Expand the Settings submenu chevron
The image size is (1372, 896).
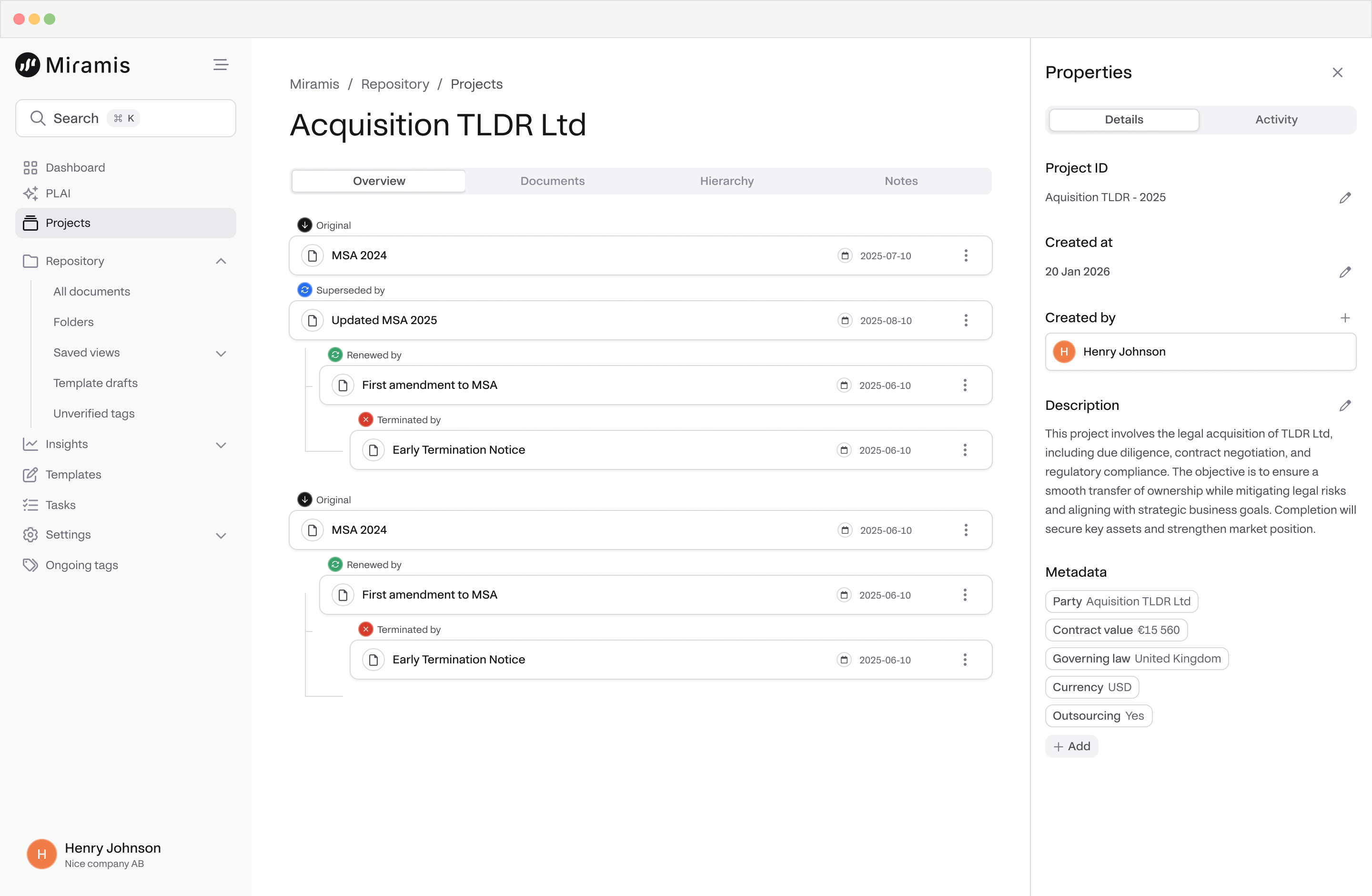coord(221,535)
